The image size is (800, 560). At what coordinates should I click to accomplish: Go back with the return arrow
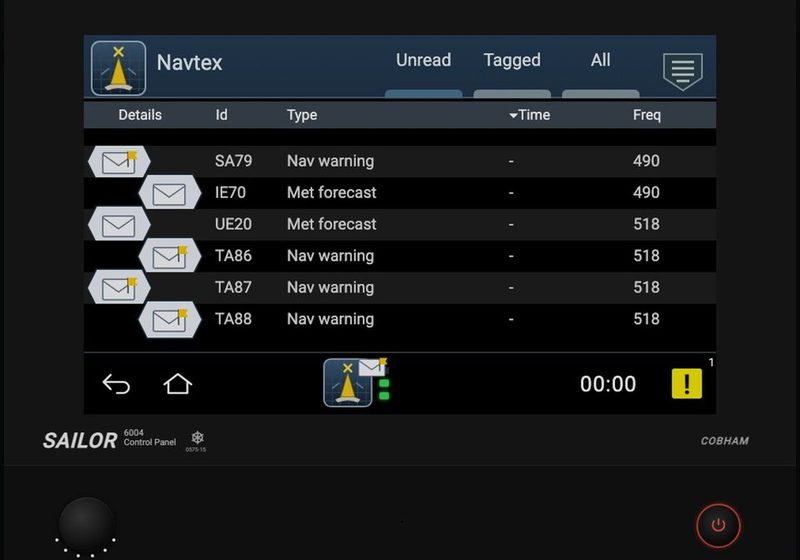pyautogui.click(x=116, y=384)
